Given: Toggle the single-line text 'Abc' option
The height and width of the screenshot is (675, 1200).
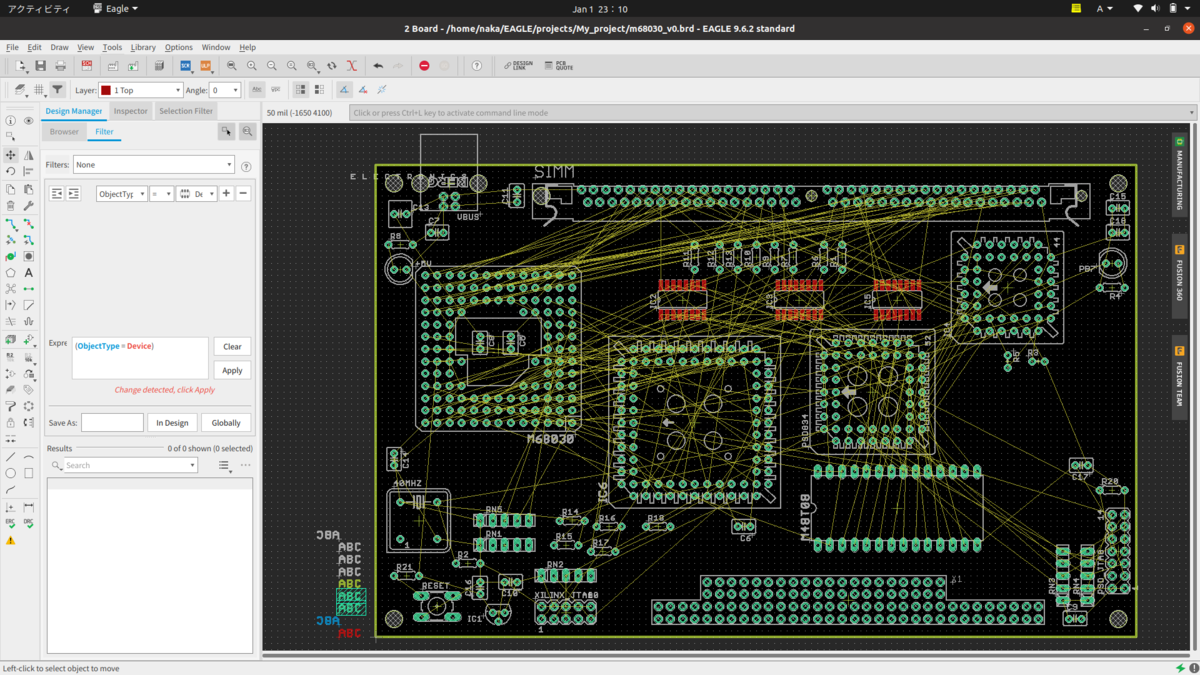Looking at the screenshot, I should point(257,90).
